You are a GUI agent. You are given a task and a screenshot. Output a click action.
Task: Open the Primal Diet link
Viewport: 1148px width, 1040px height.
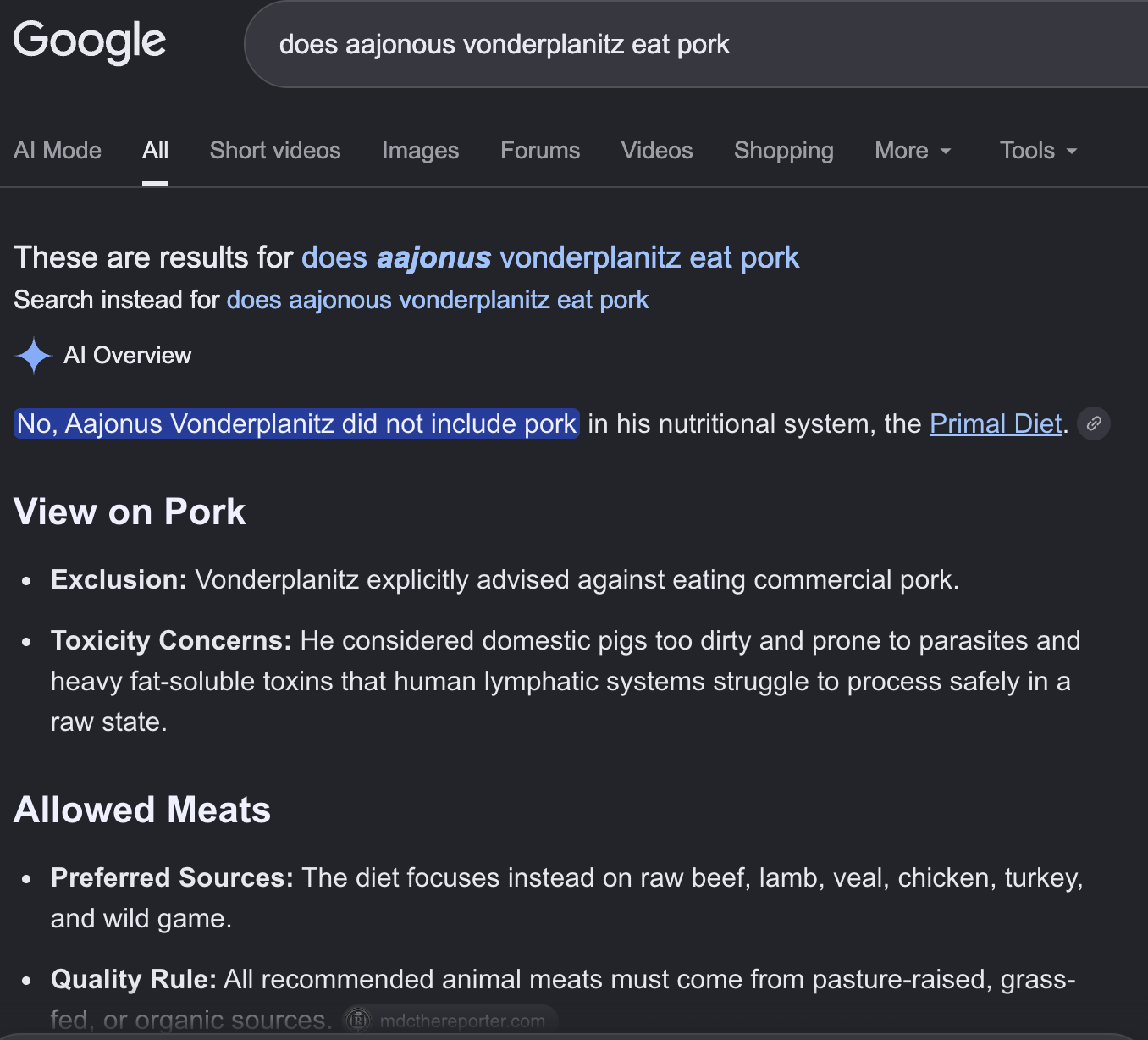point(996,423)
